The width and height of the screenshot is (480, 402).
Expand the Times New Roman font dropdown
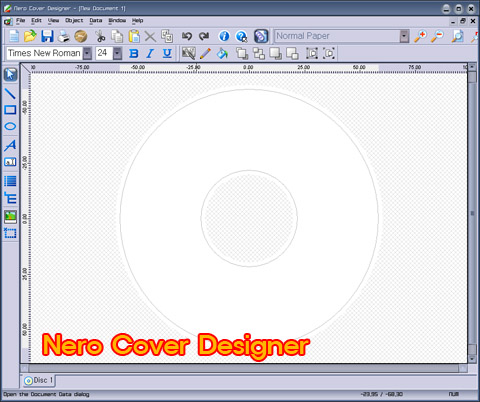87,53
